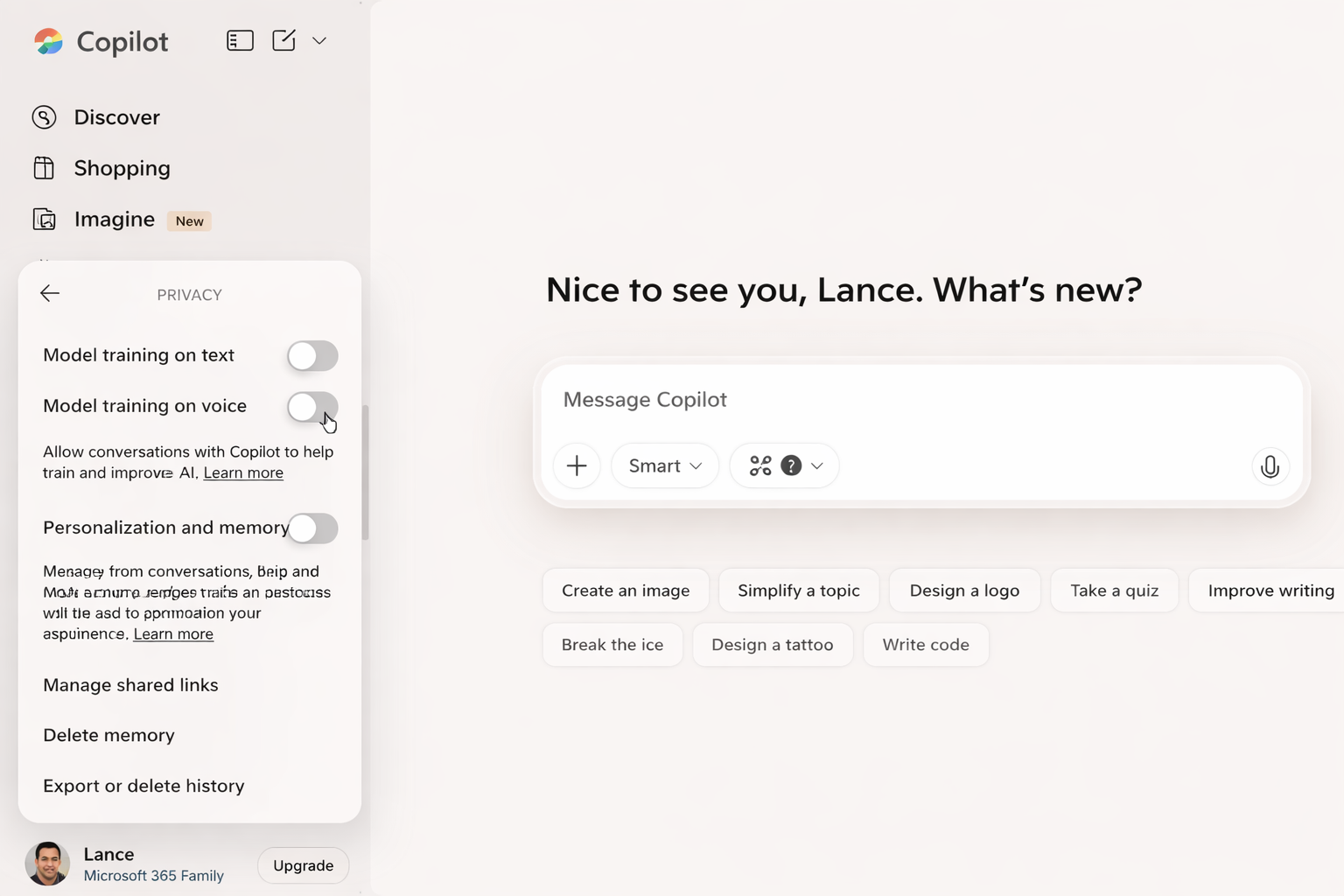The image size is (1344, 896).
Task: Expand chevron next to new chat icon
Action: click(x=319, y=41)
